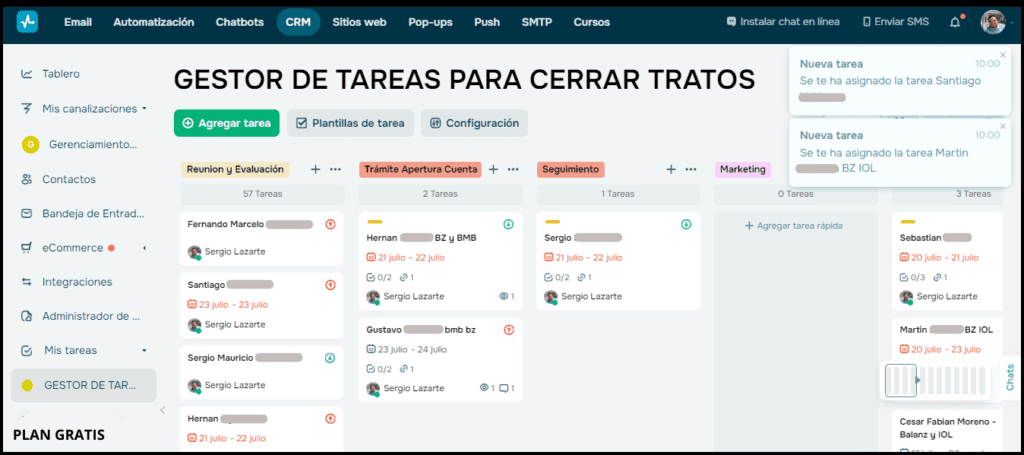Click Agregar tarea rápida in Marketing column
The image size is (1024, 455).
tap(795, 226)
